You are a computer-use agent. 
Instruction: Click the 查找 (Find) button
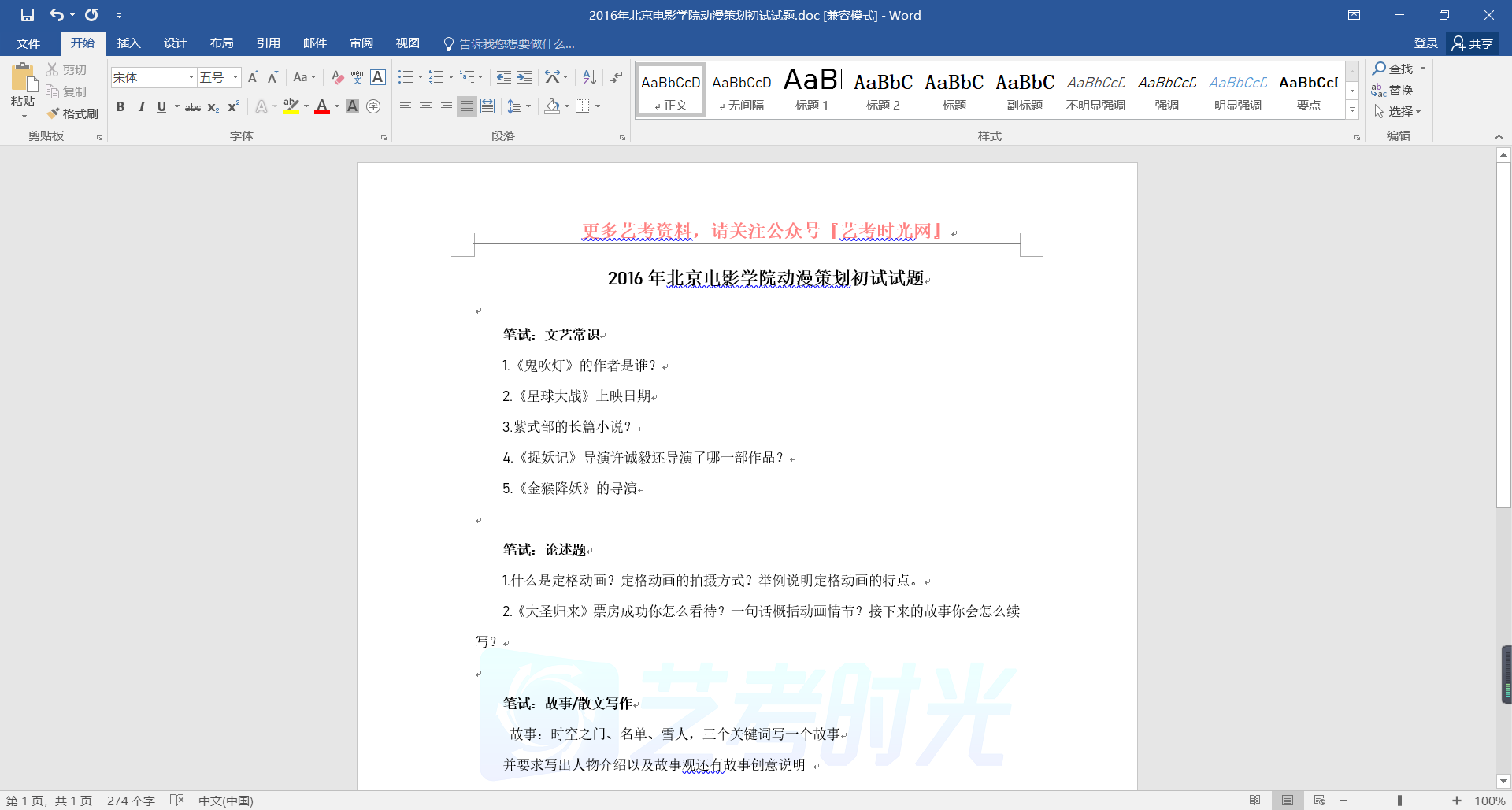[x=1393, y=69]
